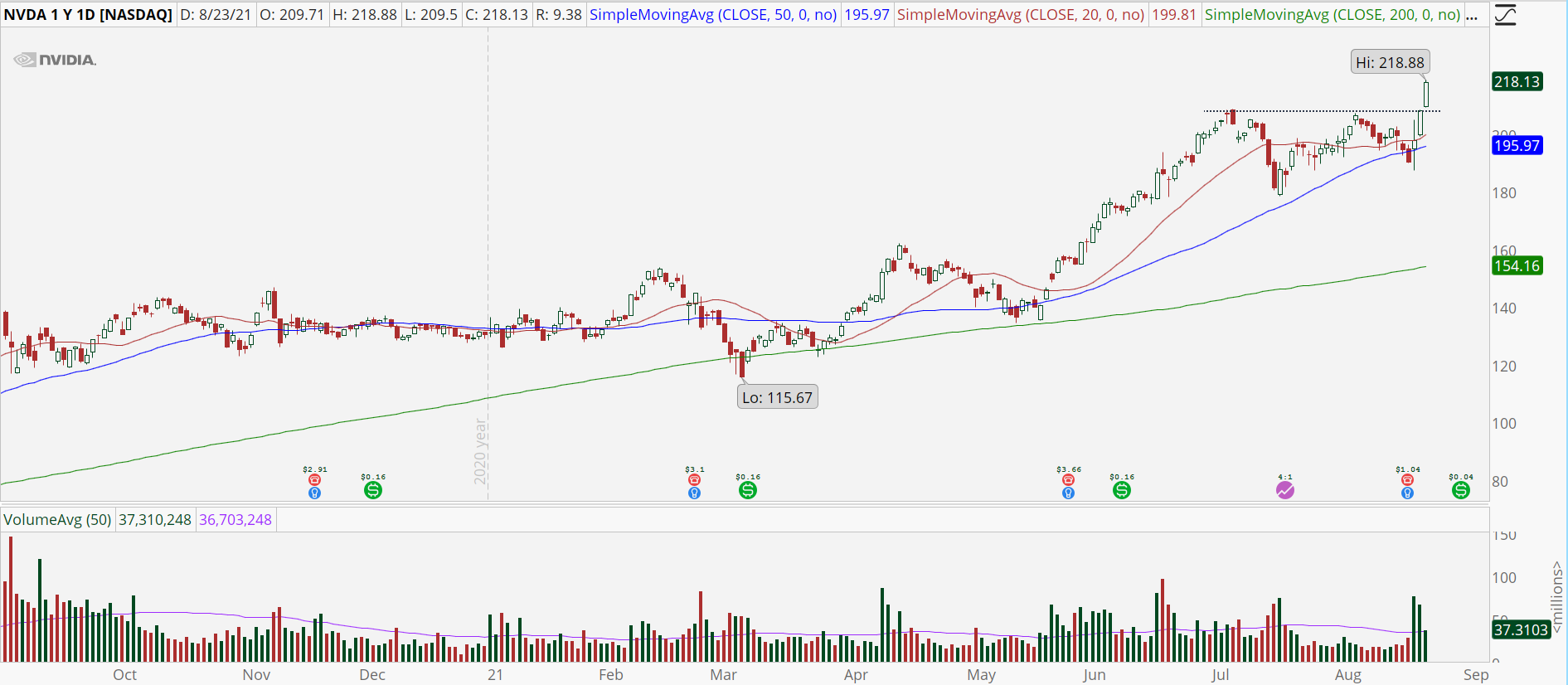
Task: Click the vertical 2020 year marker label
Action: point(480,451)
